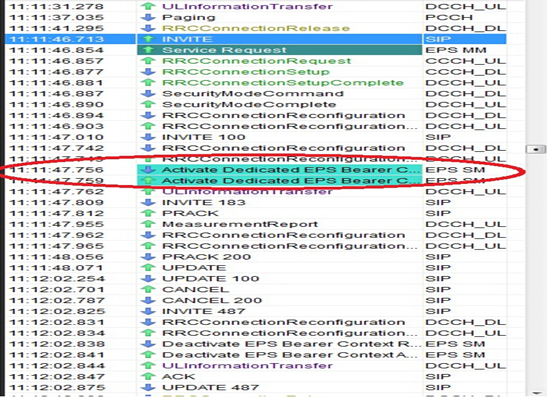Click the up arrow beside MeasurementReport
547x398 pixels.
149,224
